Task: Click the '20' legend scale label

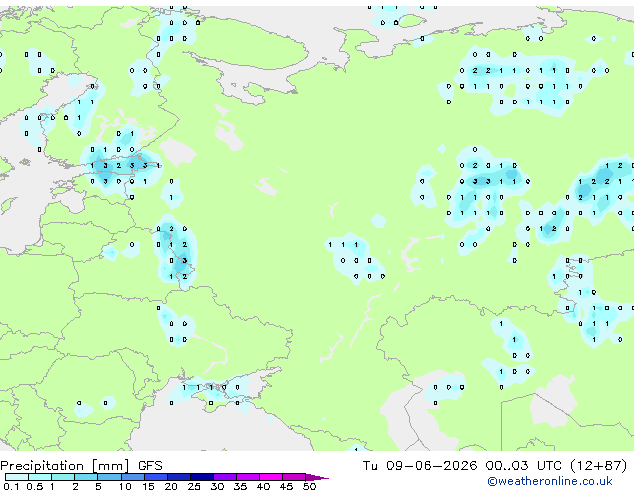Action: [x=171, y=486]
